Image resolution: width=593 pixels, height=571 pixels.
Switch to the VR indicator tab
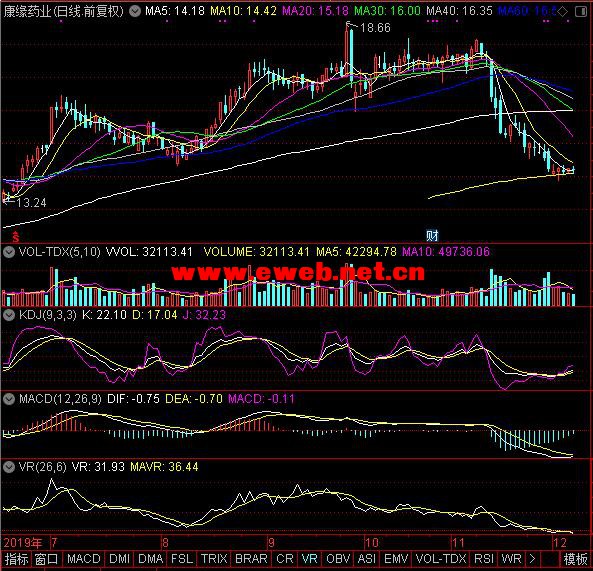tap(310, 559)
